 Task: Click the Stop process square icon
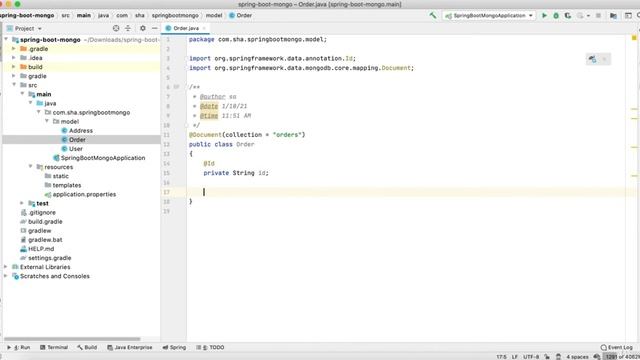[x=598, y=16]
